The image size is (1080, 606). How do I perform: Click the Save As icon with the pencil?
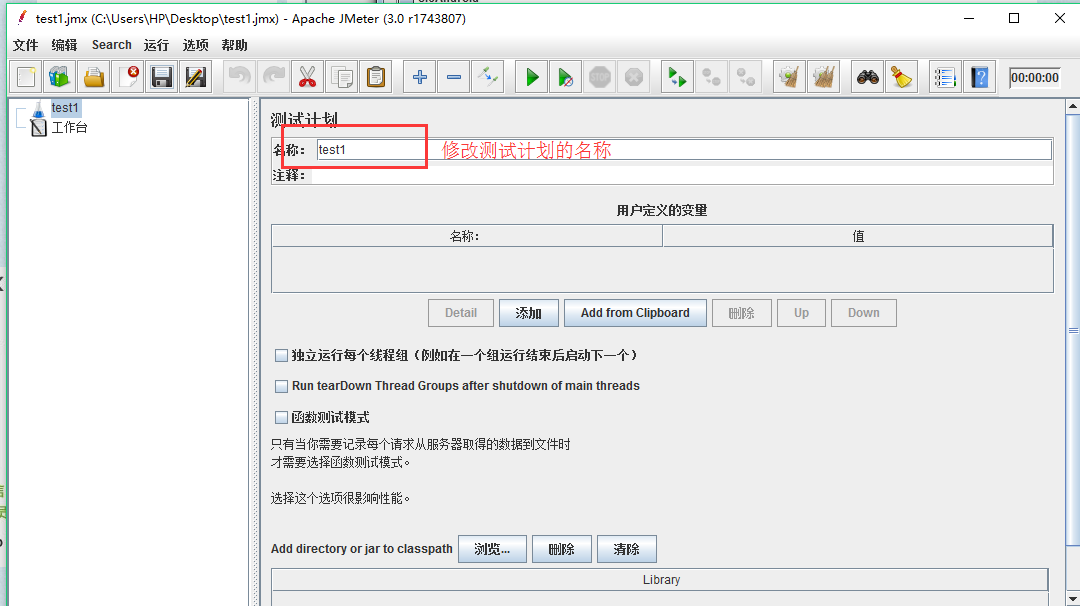(x=195, y=76)
